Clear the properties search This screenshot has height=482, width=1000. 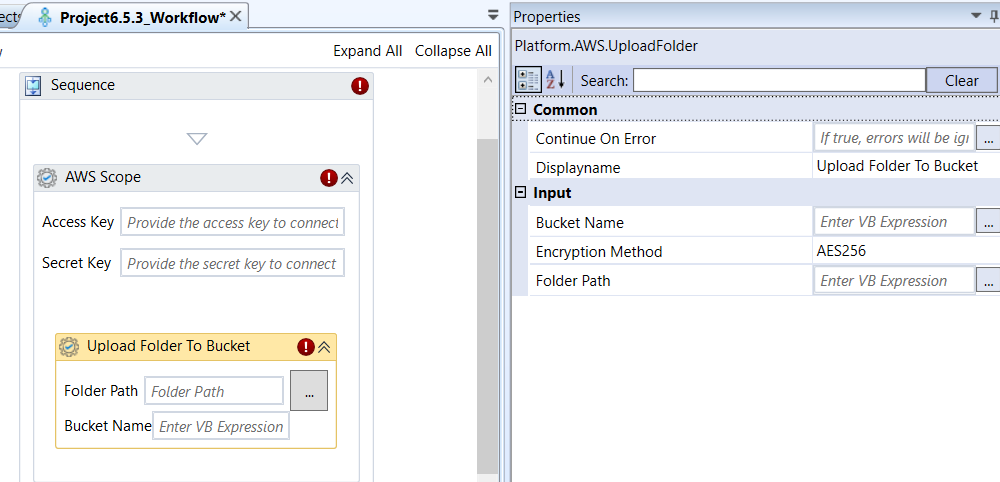click(962, 80)
